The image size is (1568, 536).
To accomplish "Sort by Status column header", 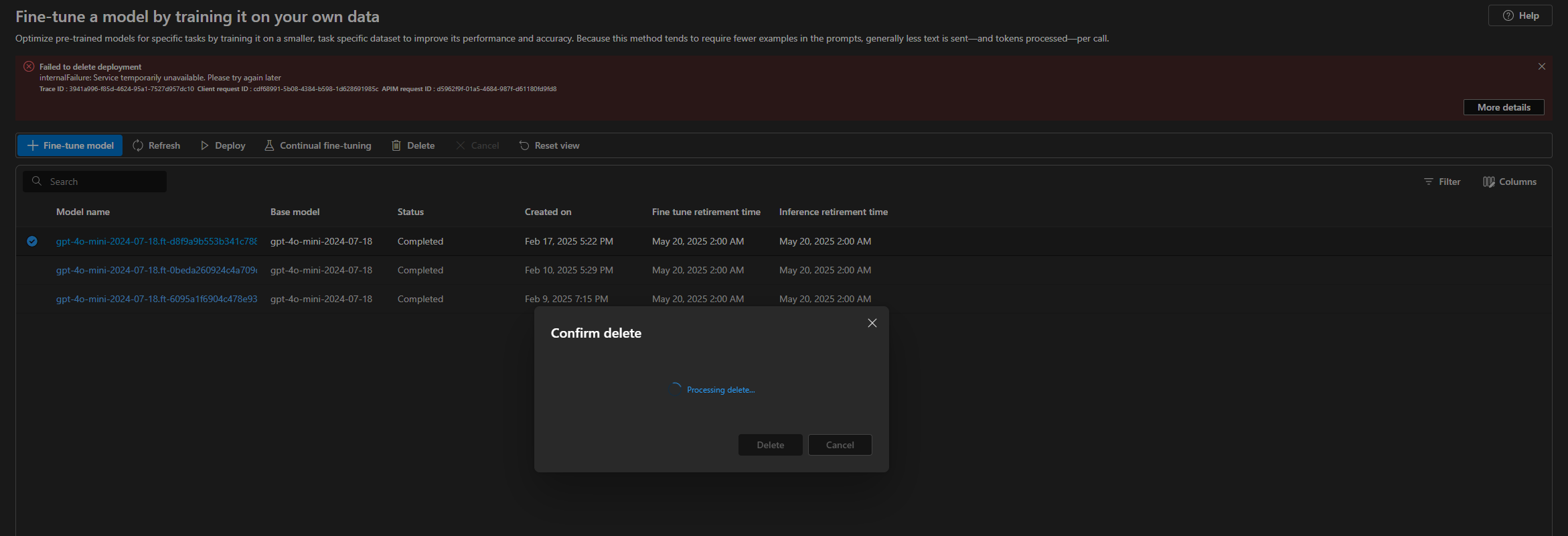I will click(410, 212).
